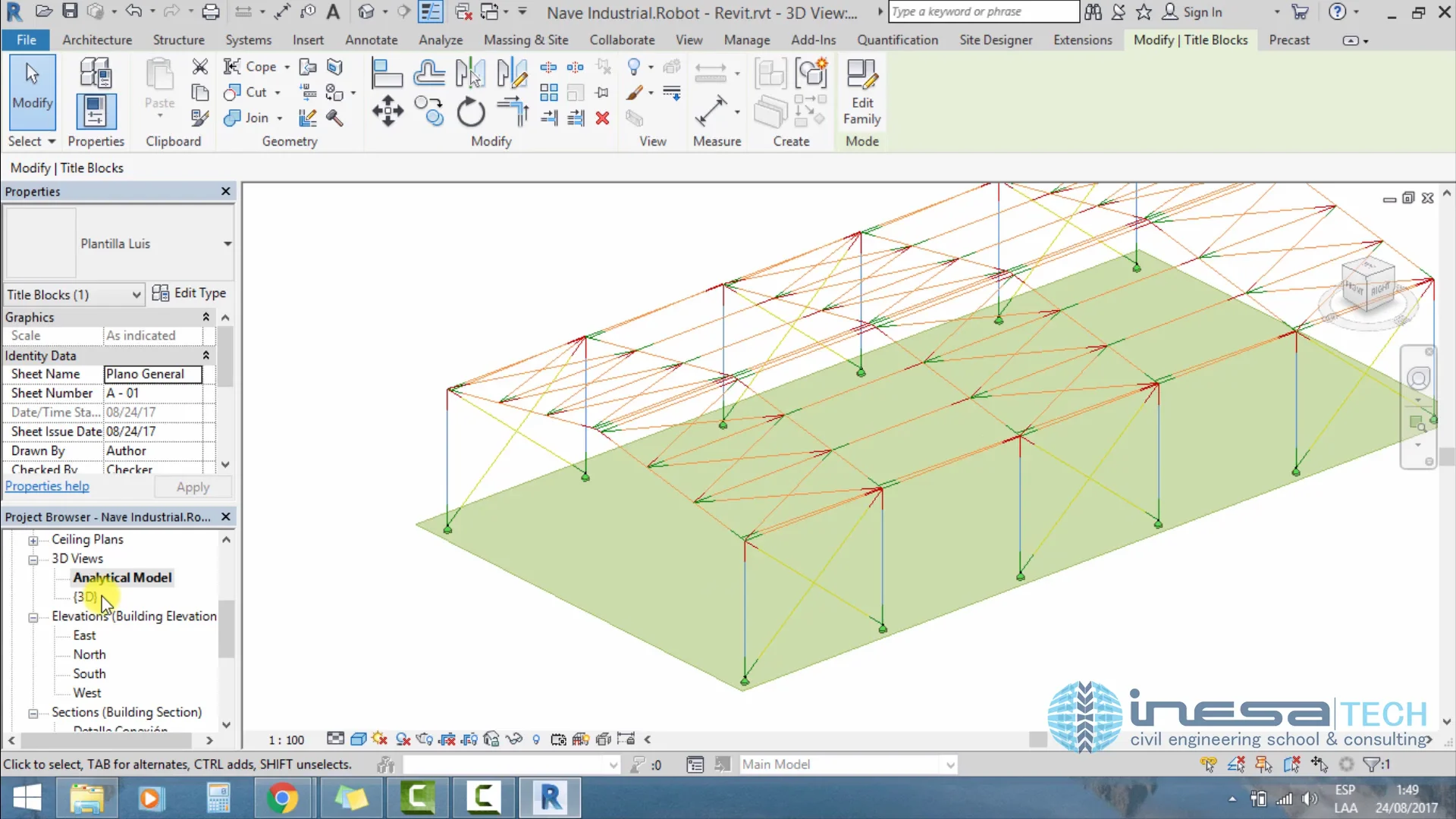The image size is (1456, 819).
Task: Toggle the Crop View icon in view bar
Action: click(447, 739)
